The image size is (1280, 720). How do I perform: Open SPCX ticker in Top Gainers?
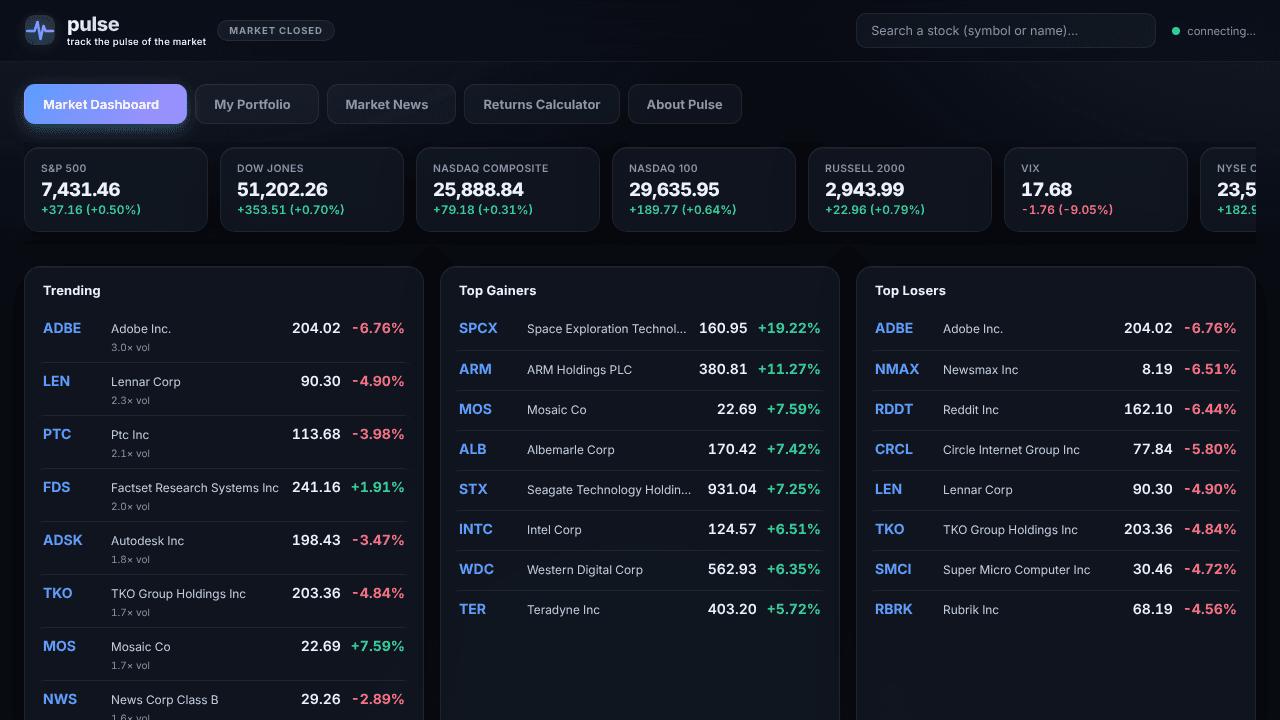(478, 328)
